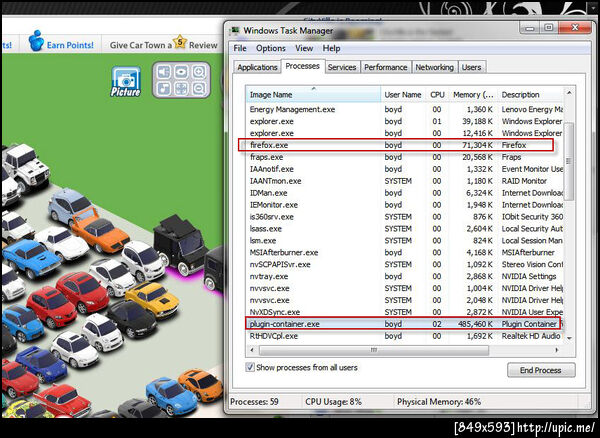Select the NvXDSync.exe process

404,312
